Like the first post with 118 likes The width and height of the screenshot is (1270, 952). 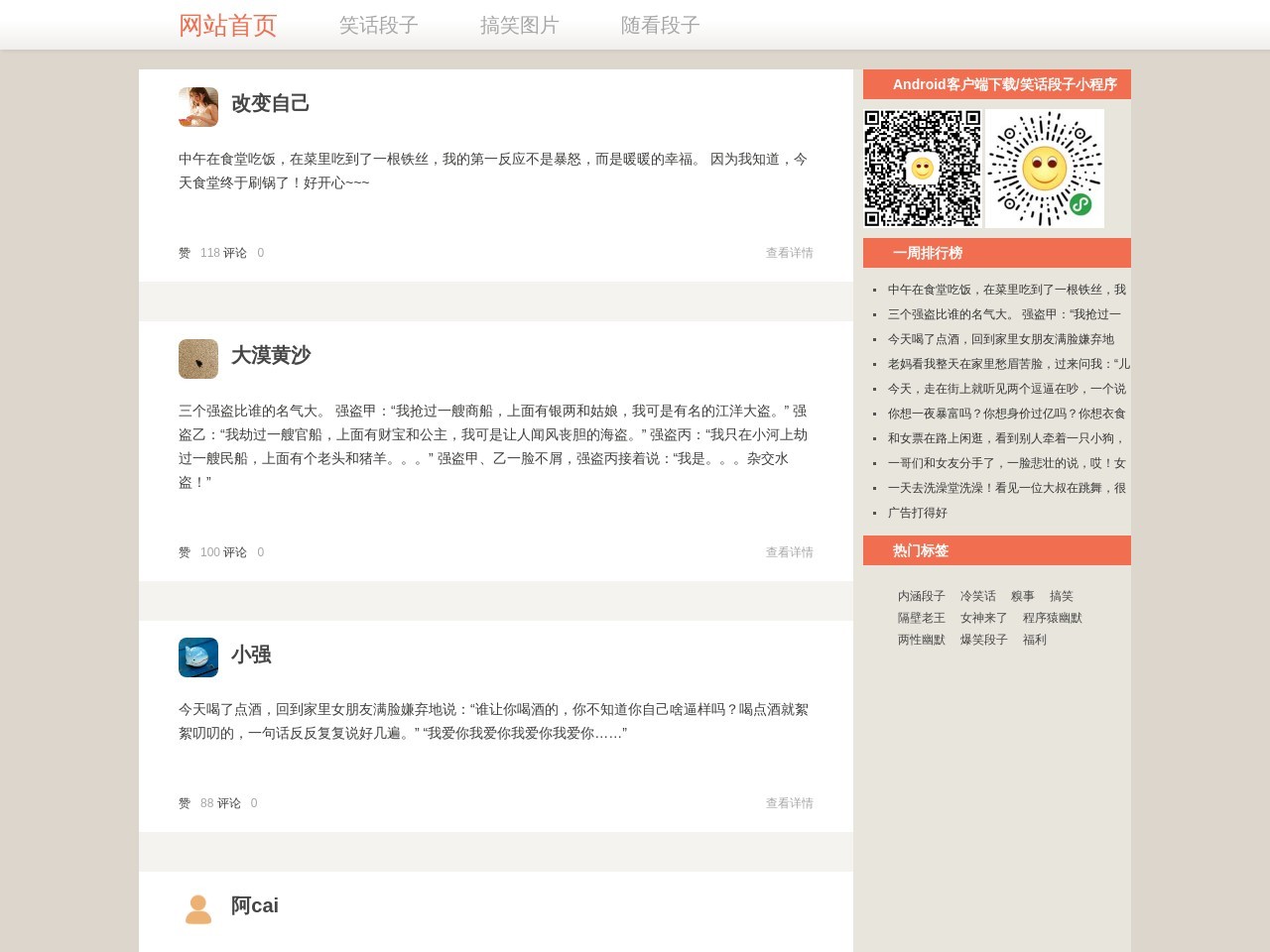(185, 253)
